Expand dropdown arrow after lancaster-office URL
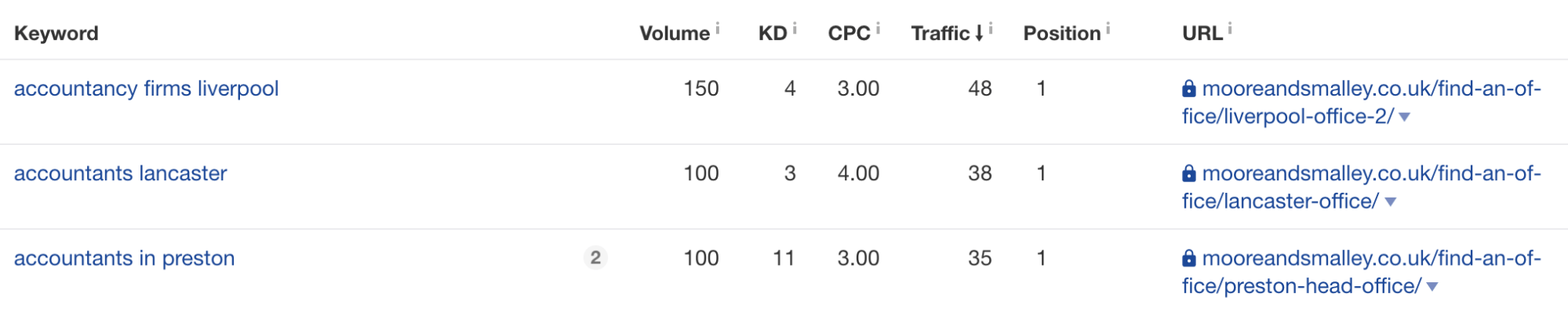 [1390, 202]
